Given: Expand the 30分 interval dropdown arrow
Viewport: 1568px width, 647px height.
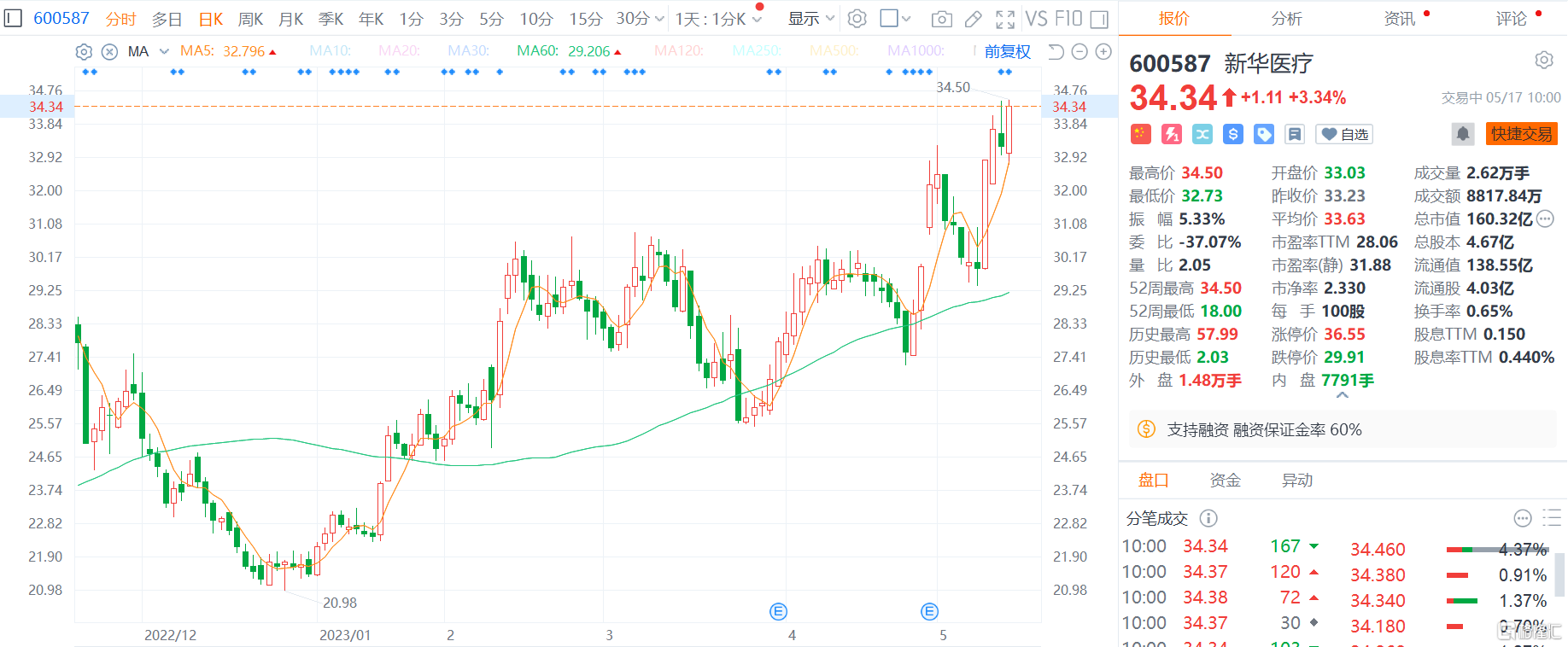Looking at the screenshot, I should (x=659, y=19).
